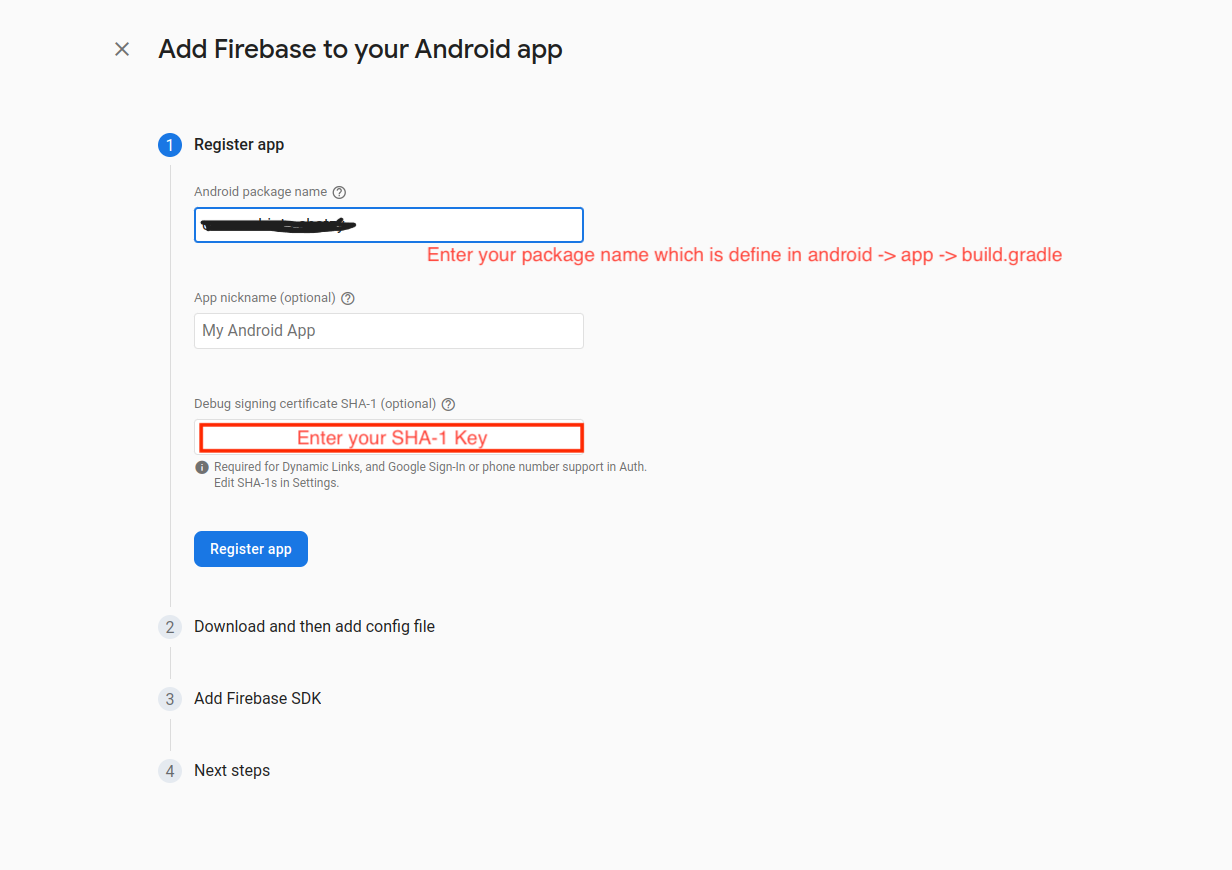The height and width of the screenshot is (870, 1232).
Task: Select the Register app step heading
Action: tap(239, 145)
